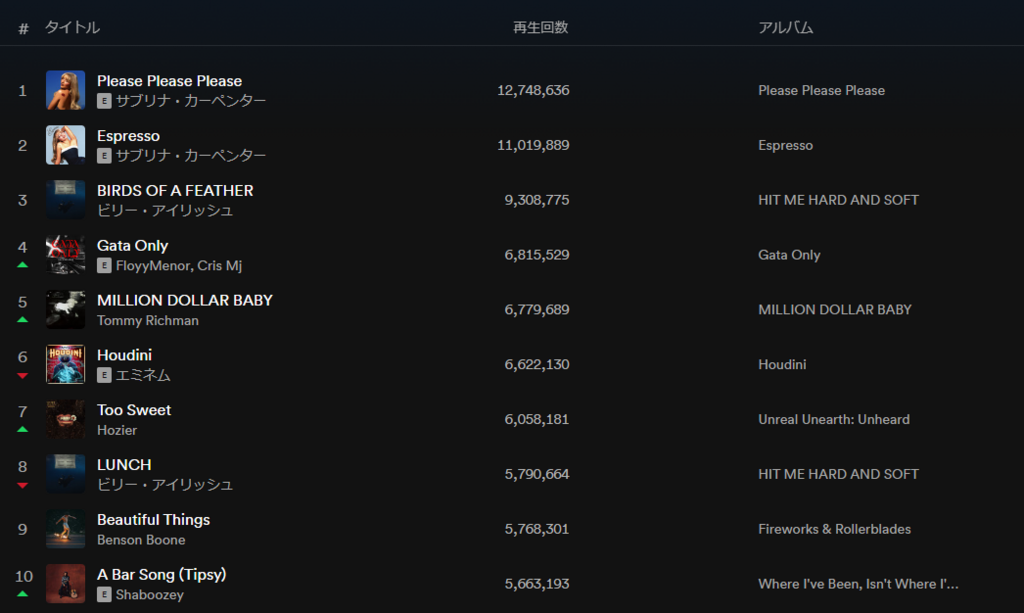Select the BIRDS OF A FEATHER title
Image resolution: width=1024 pixels, height=613 pixels.
175,191
